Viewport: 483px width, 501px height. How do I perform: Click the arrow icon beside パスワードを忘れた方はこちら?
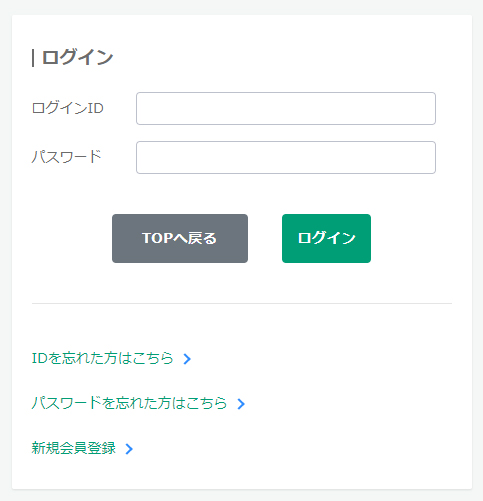click(241, 404)
